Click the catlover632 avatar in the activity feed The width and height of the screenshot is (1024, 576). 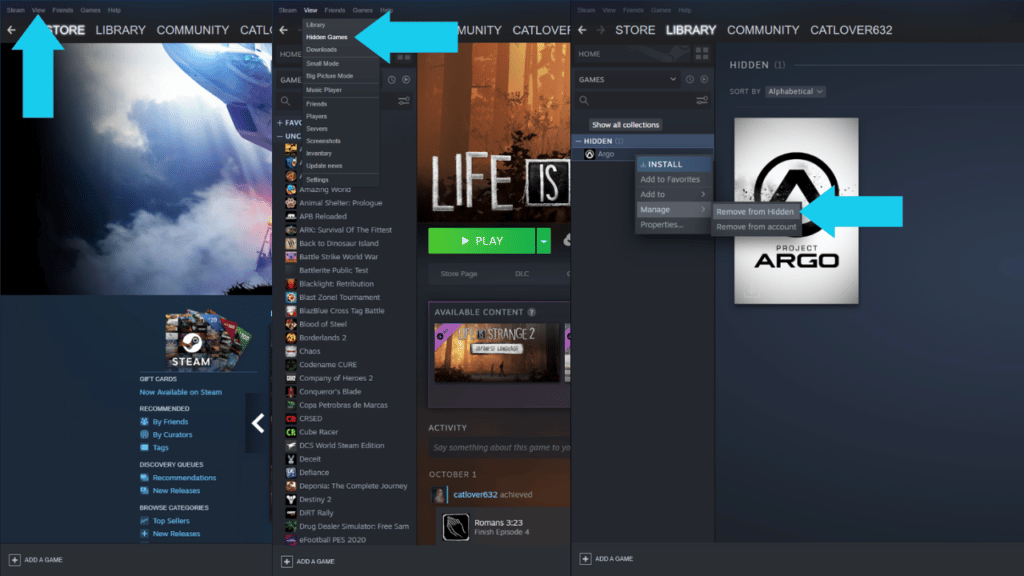tap(439, 495)
